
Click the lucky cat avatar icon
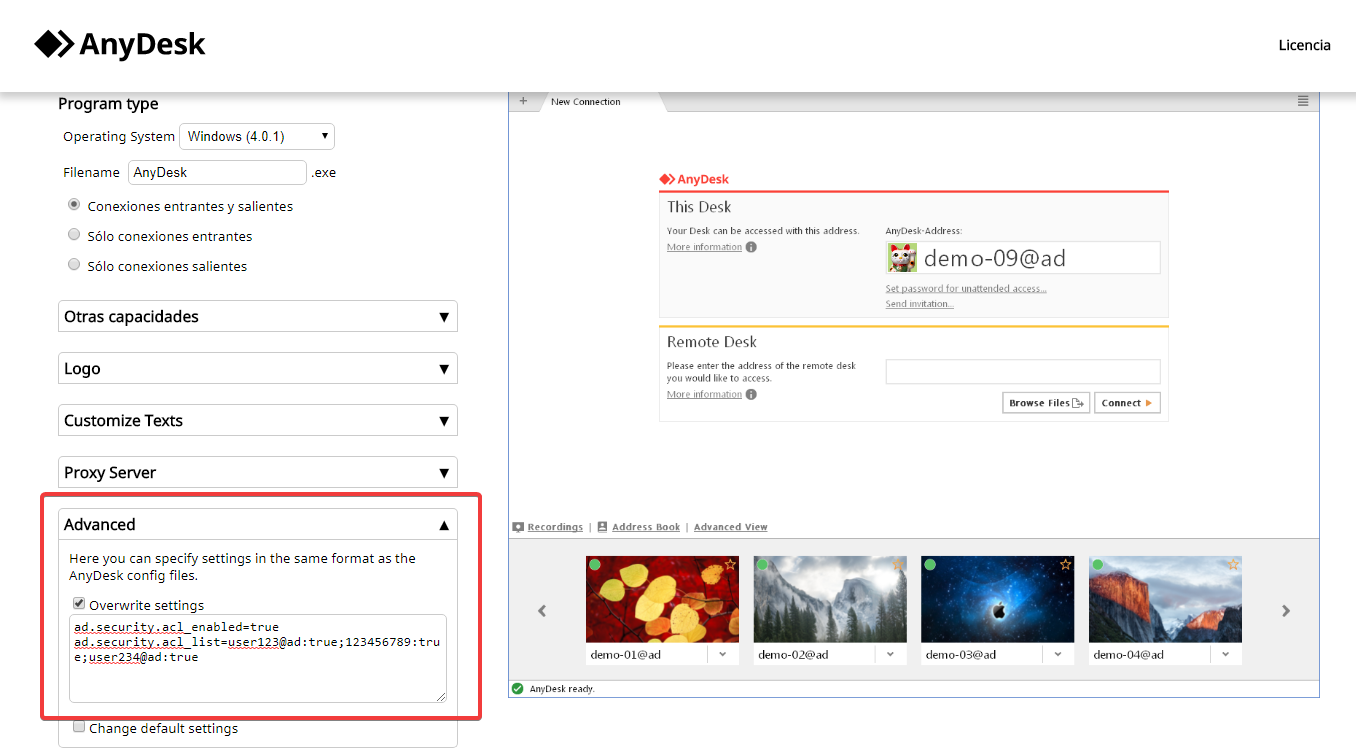click(902, 258)
